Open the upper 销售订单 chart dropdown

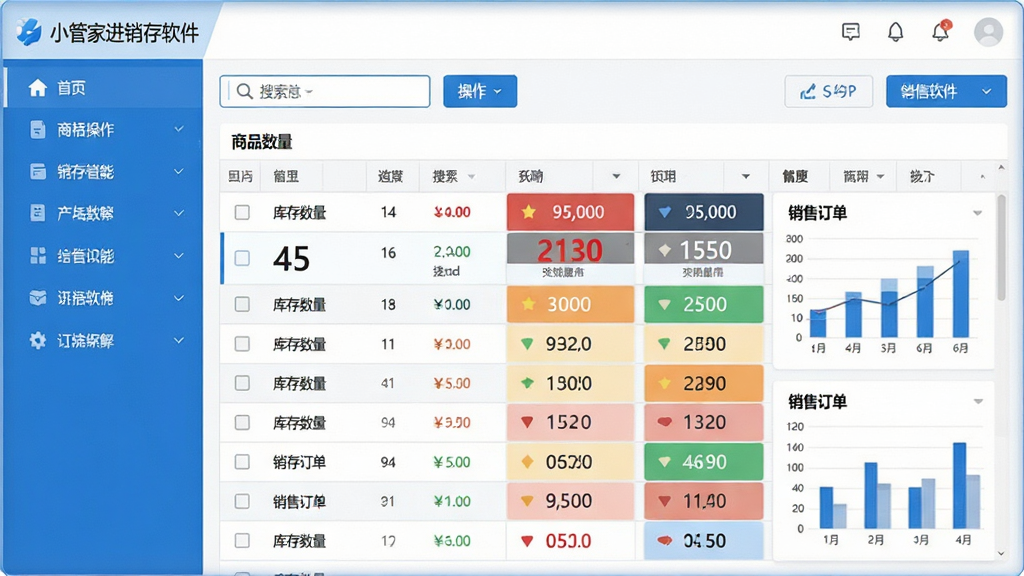point(977,213)
